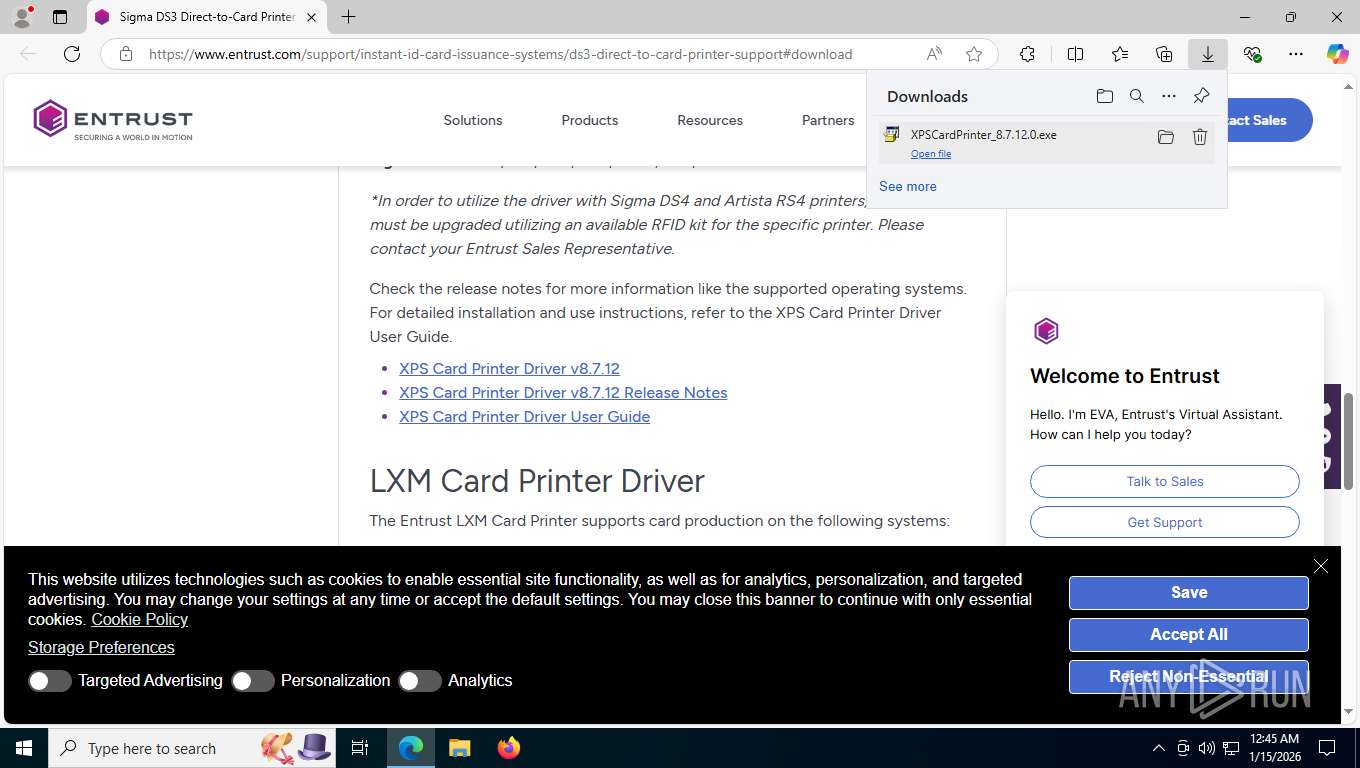The width and height of the screenshot is (1360, 768).
Task: Open Copilot sidebar icon
Action: (1338, 54)
